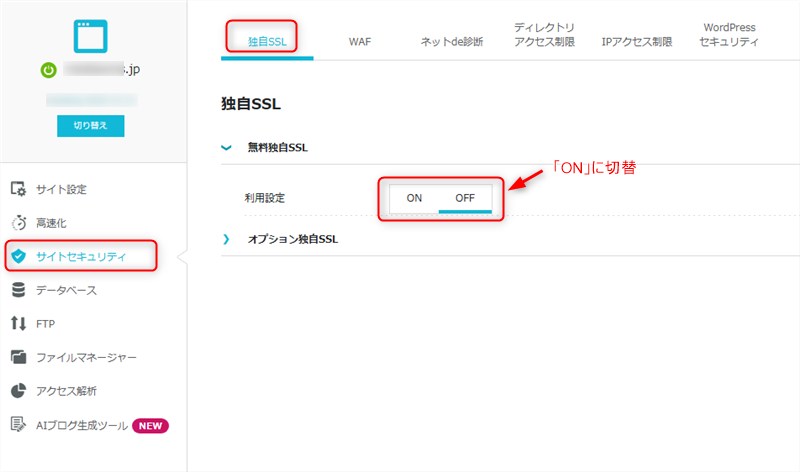Click the FTP up-down arrows icon
The height and width of the screenshot is (472, 800).
click(x=18, y=324)
